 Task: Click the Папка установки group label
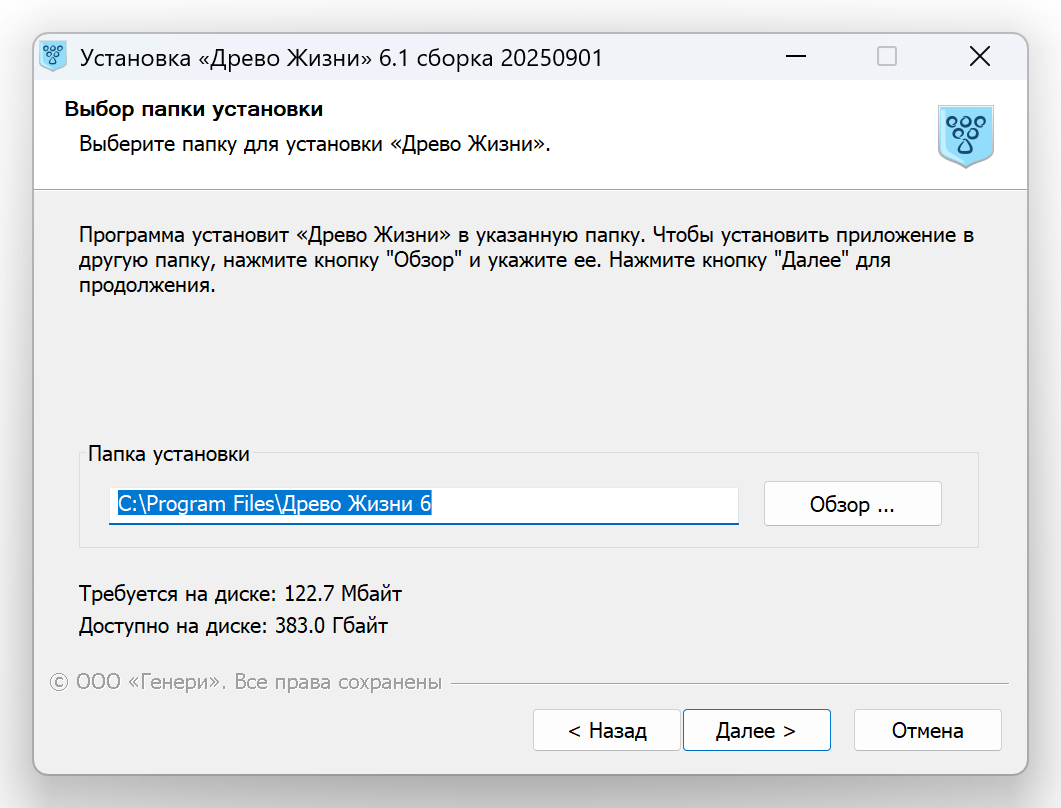168,453
